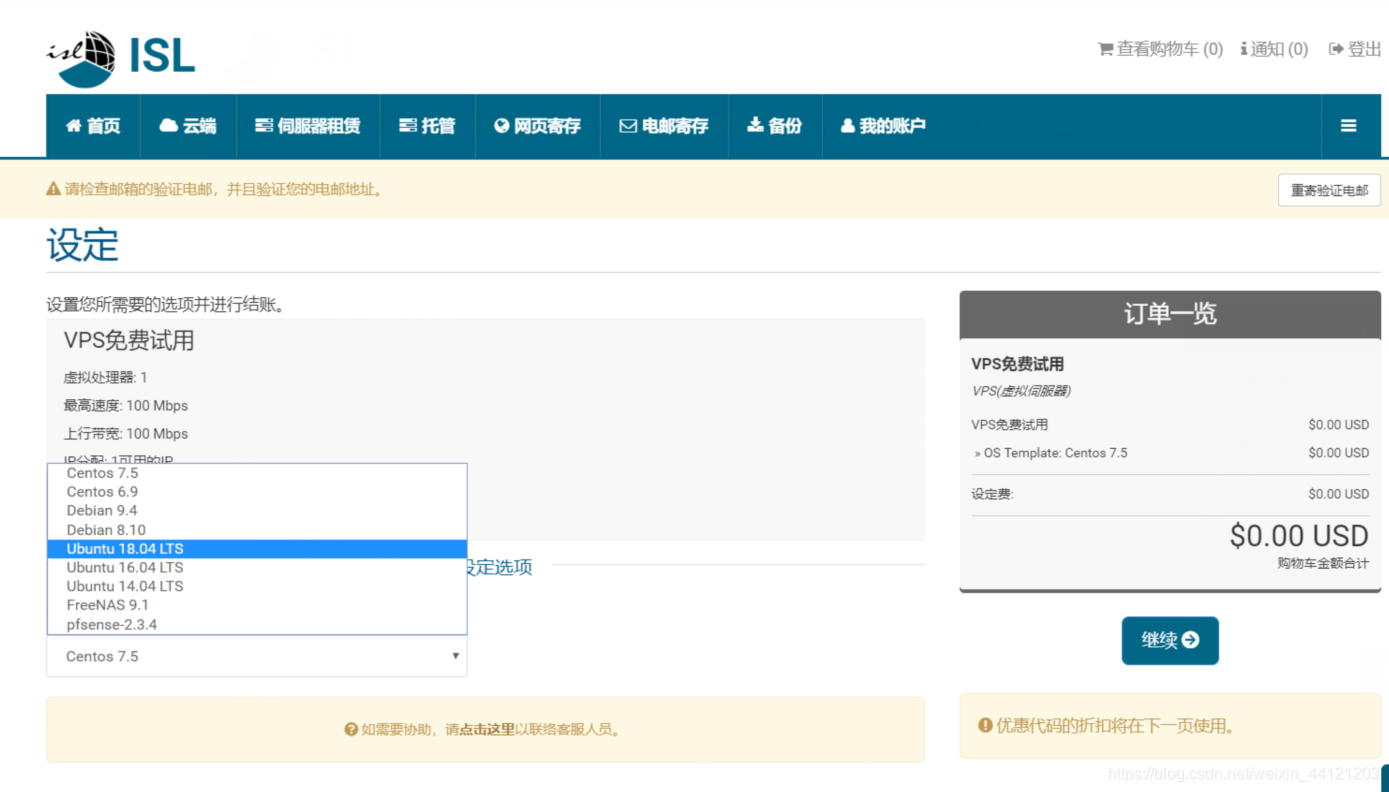Go to 首页 home menu item
The image size is (1389, 792).
pos(93,126)
